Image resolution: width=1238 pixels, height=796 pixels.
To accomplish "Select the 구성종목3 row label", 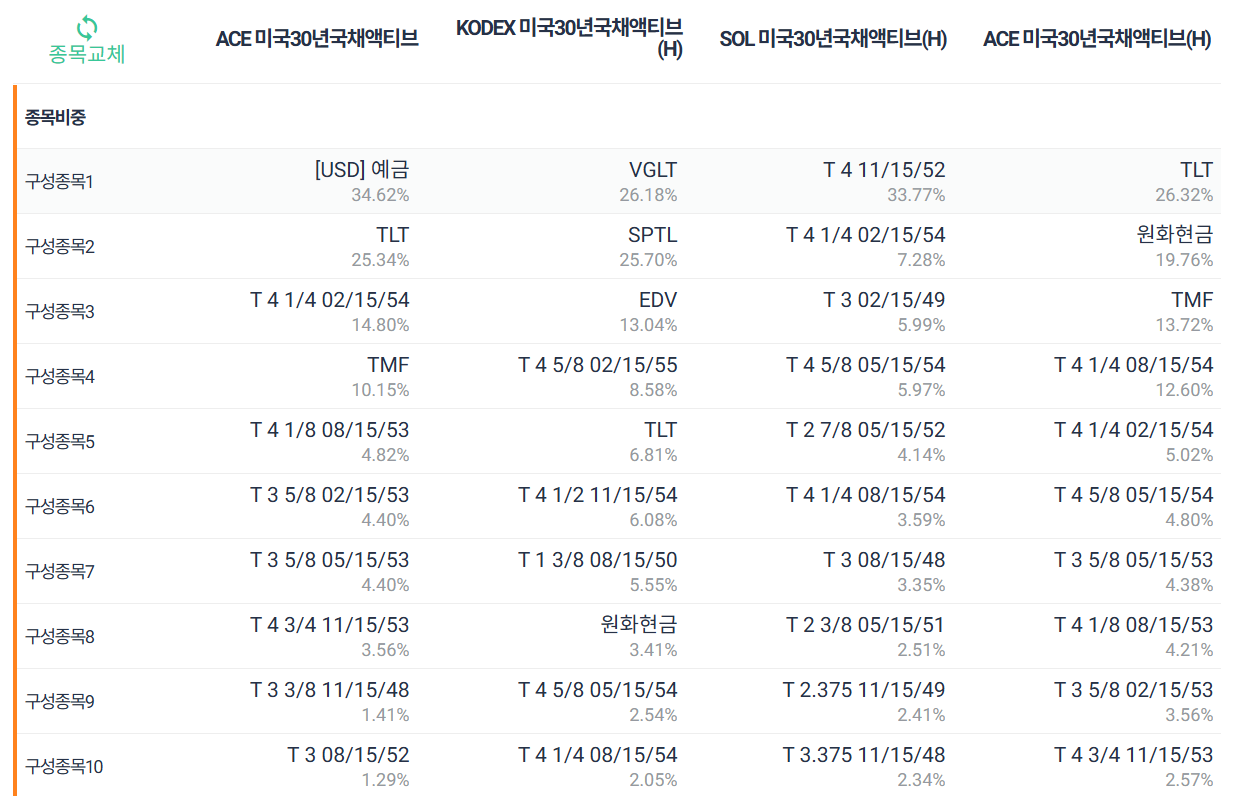I will point(60,312).
